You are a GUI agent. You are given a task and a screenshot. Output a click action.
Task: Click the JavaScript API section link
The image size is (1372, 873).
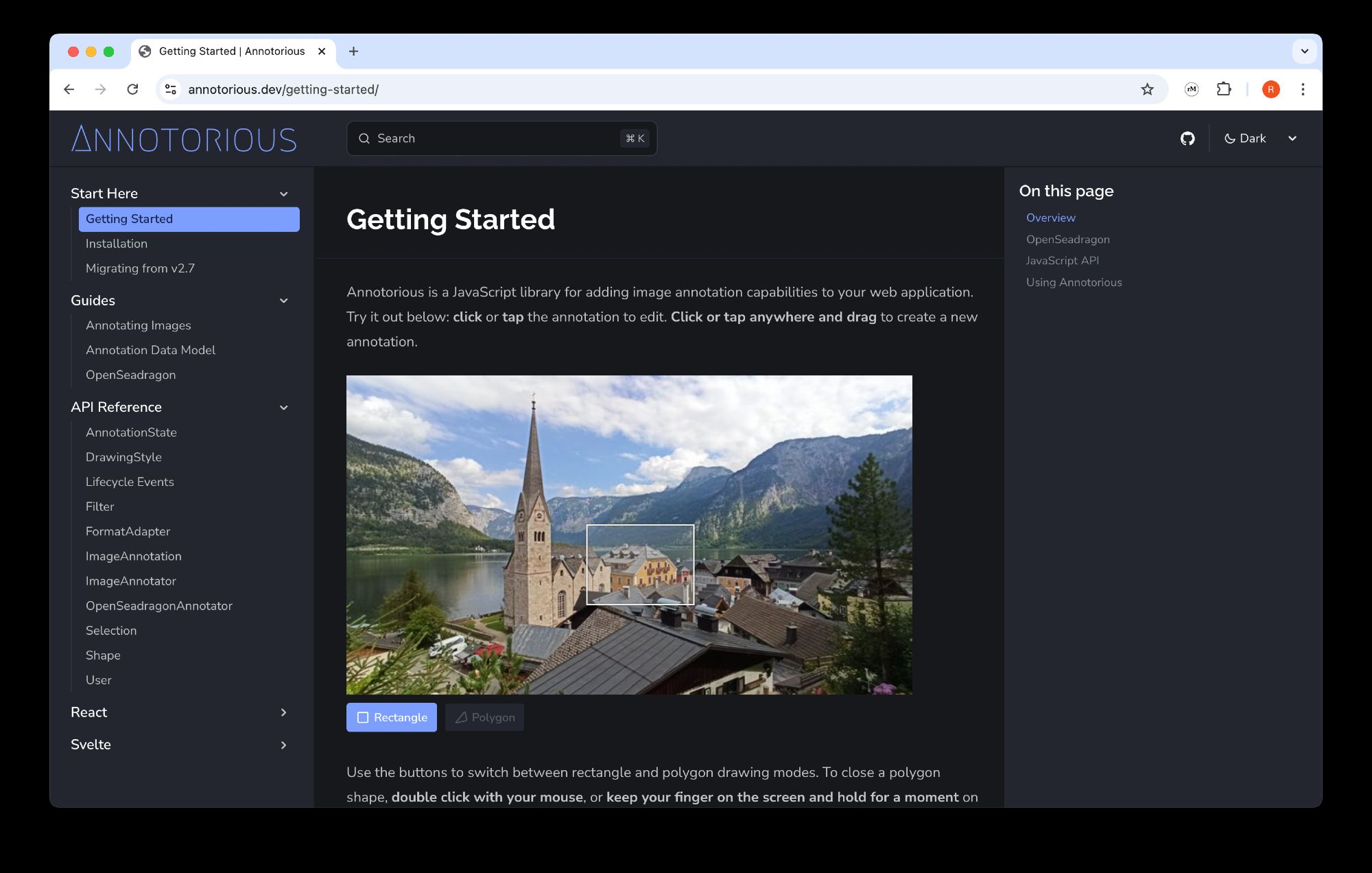click(1062, 260)
